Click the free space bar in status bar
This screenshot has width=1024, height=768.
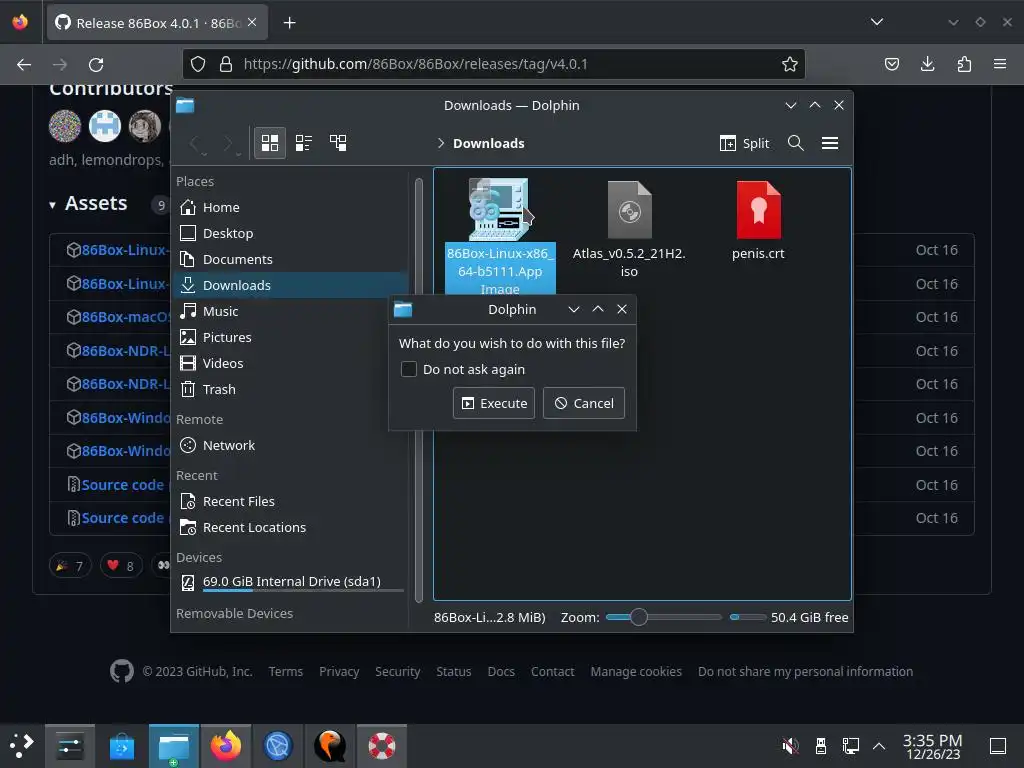click(747, 617)
